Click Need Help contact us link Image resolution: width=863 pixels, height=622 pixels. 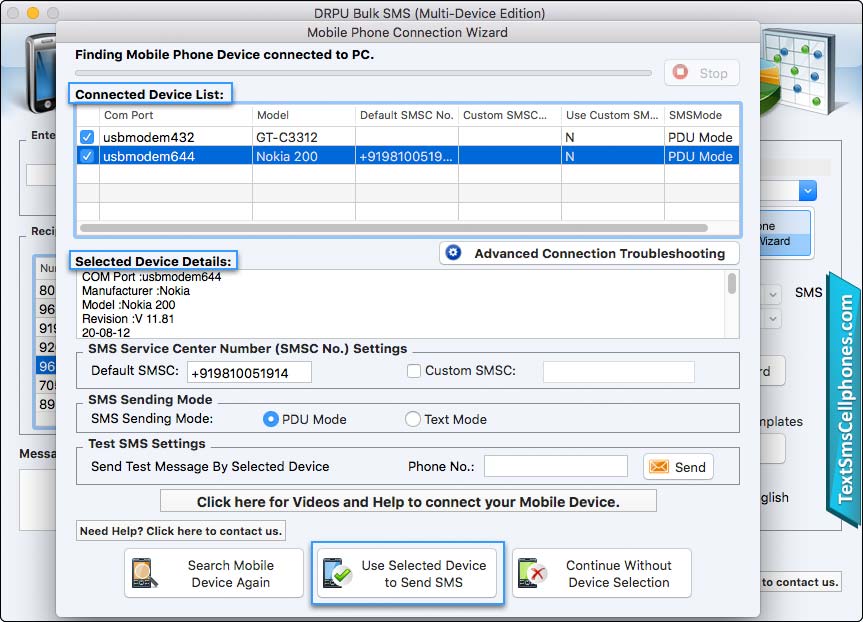(181, 531)
